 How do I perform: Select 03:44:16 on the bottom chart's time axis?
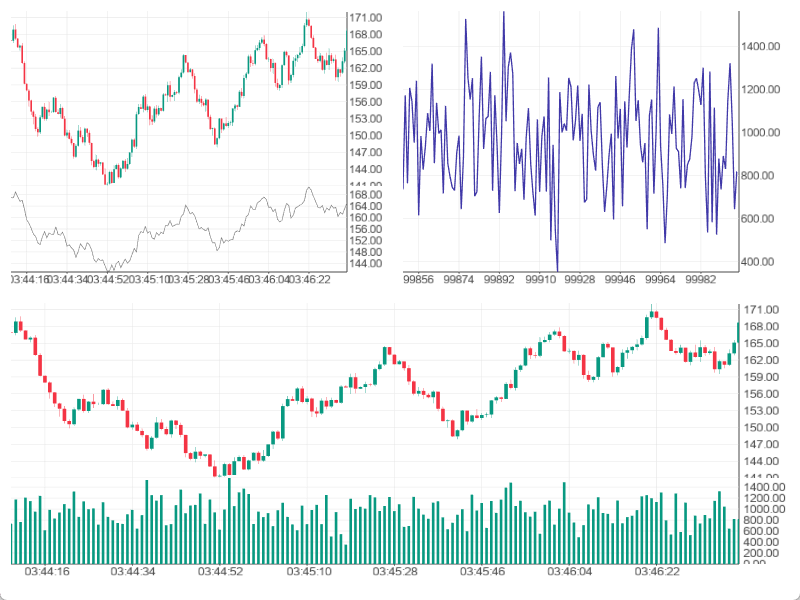pyautogui.click(x=47, y=571)
